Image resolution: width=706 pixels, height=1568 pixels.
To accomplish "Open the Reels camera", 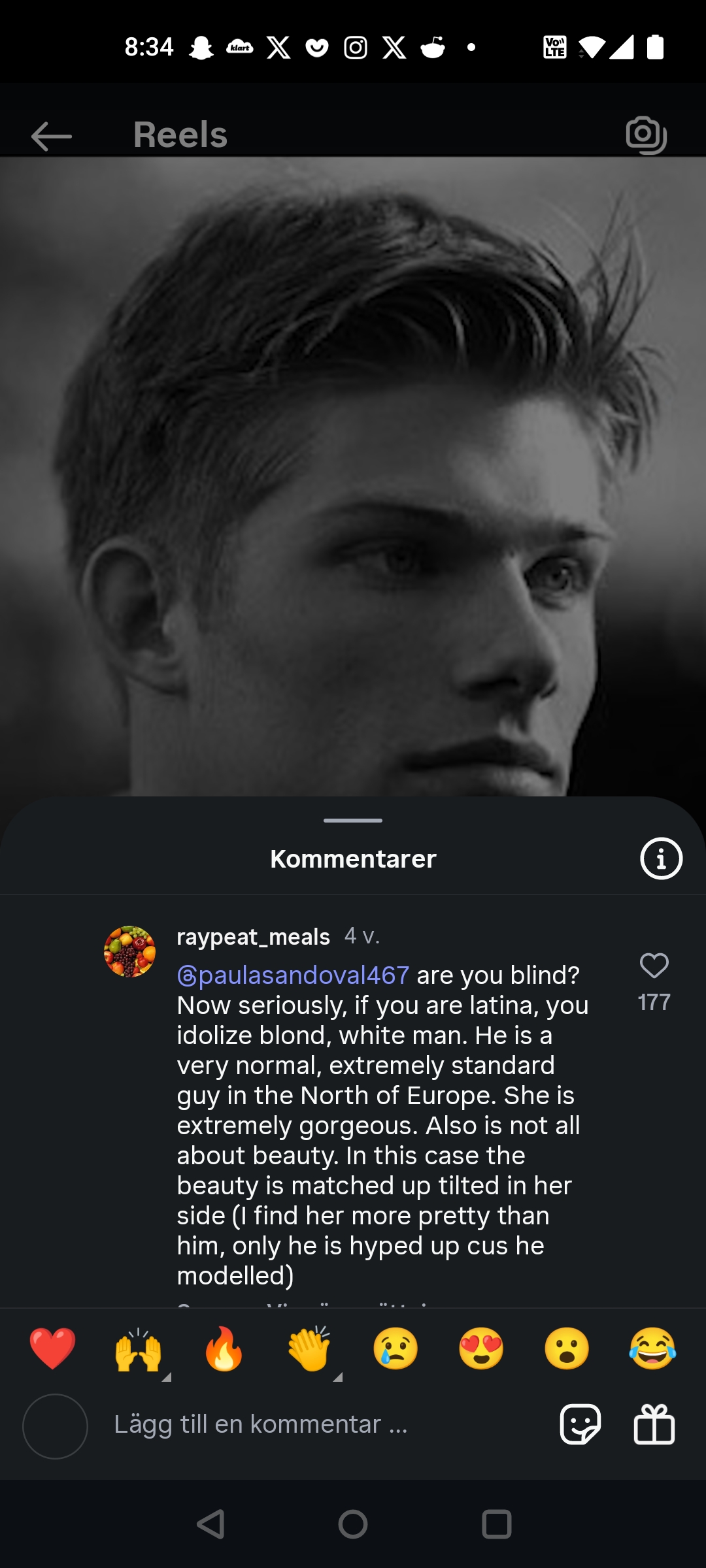I will point(646,135).
